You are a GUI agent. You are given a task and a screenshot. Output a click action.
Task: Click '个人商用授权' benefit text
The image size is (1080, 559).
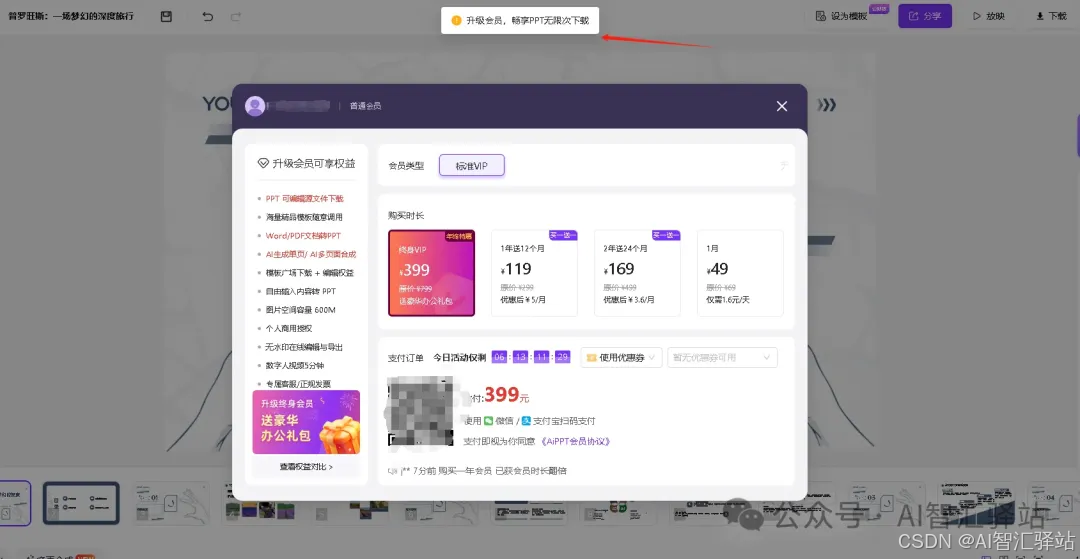point(289,328)
